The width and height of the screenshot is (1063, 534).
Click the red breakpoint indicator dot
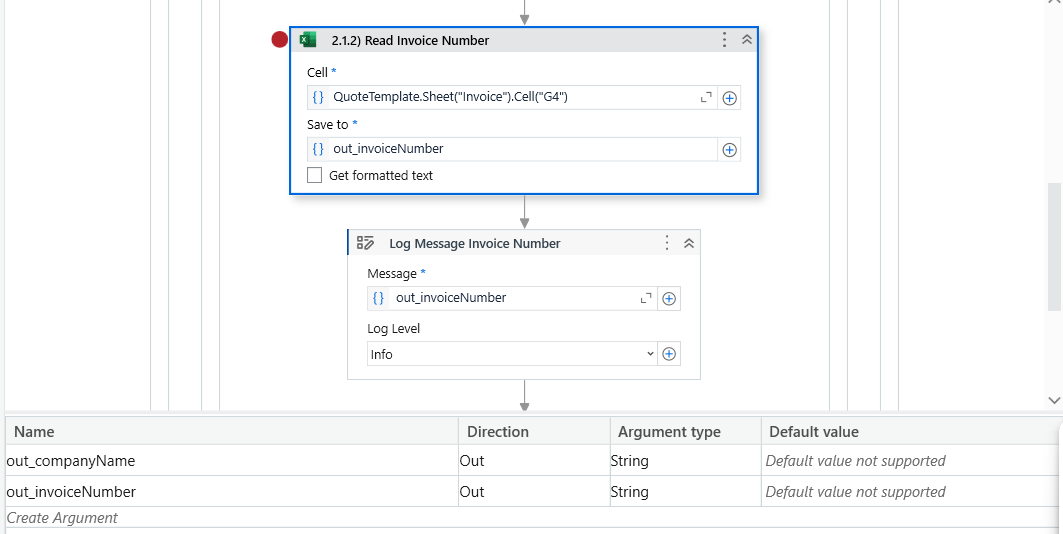pyautogui.click(x=280, y=40)
